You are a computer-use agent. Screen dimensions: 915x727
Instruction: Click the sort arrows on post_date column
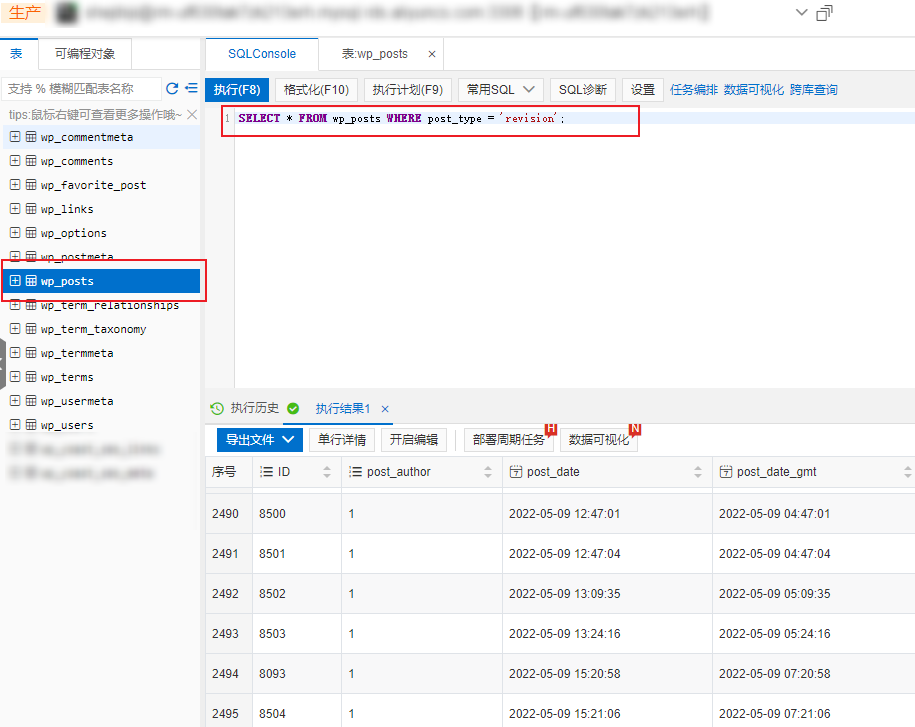pos(698,472)
